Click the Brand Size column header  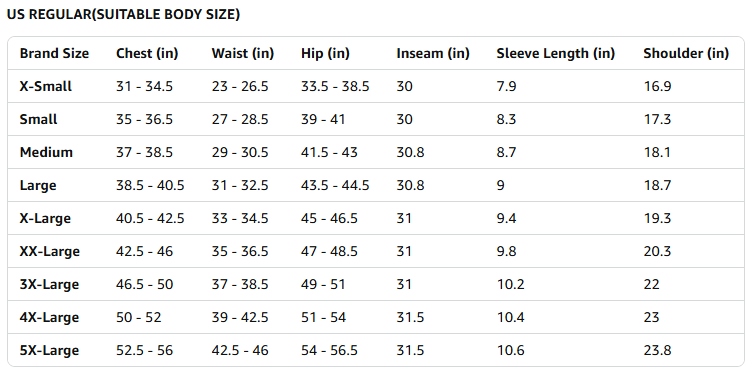[x=54, y=53]
